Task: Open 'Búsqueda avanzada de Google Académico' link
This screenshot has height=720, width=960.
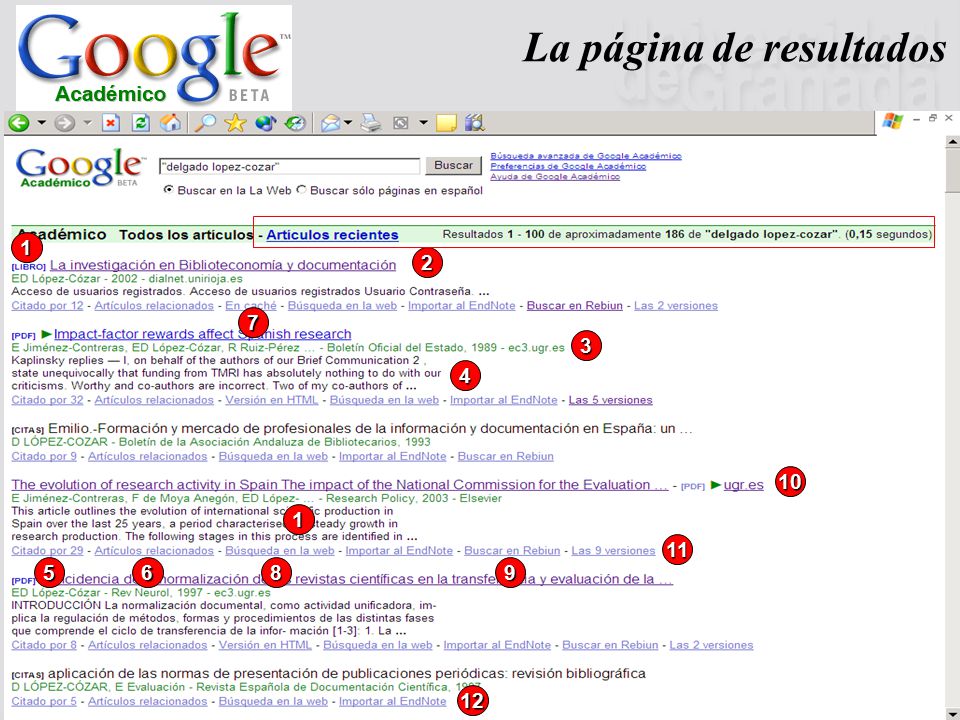Action: click(586, 156)
